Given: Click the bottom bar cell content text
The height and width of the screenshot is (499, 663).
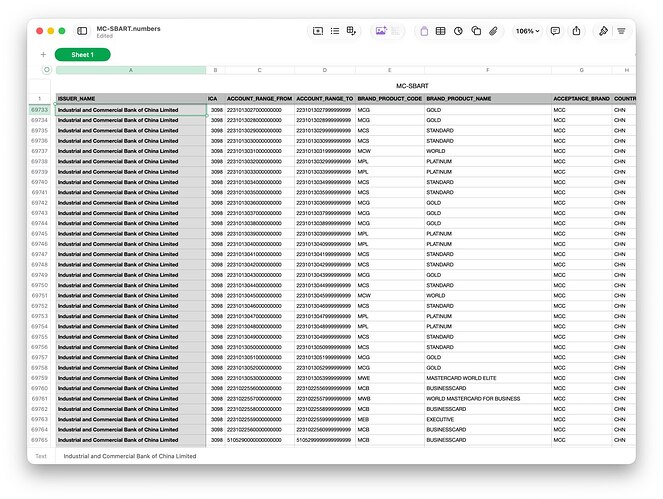Looking at the screenshot, I should tap(130, 456).
